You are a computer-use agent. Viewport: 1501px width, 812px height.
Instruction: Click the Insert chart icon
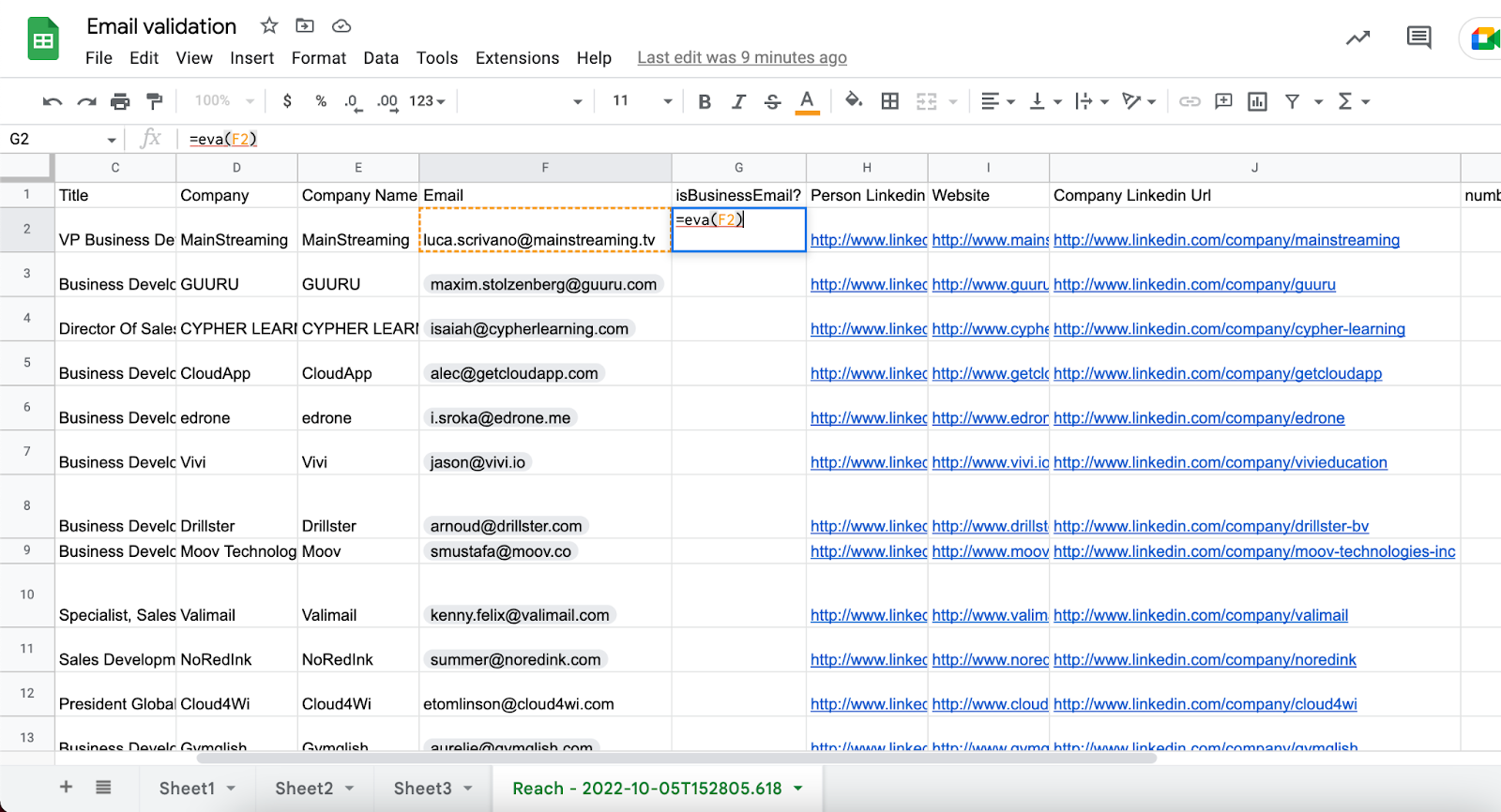1257,101
